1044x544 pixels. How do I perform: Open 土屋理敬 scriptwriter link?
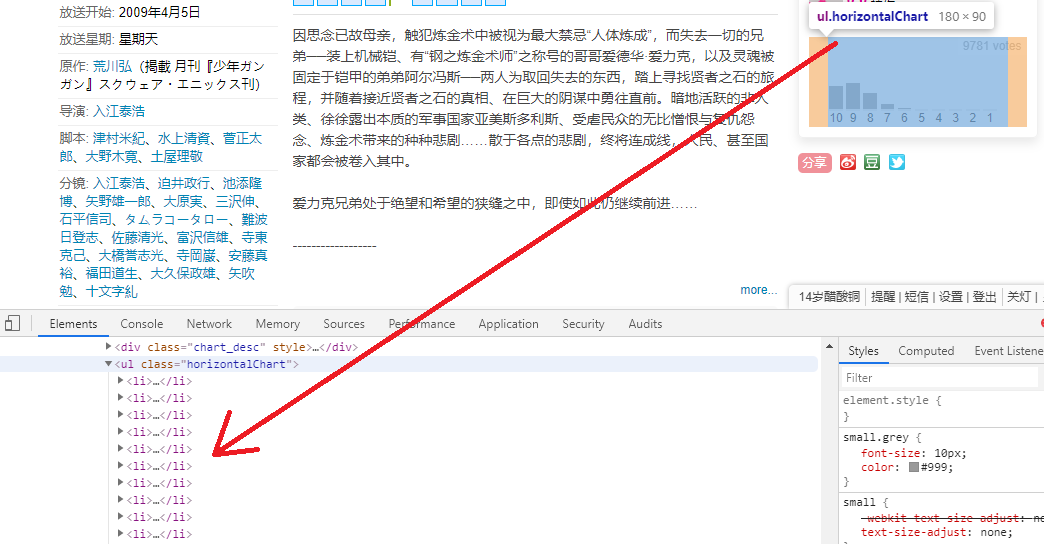pyautogui.click(x=177, y=156)
